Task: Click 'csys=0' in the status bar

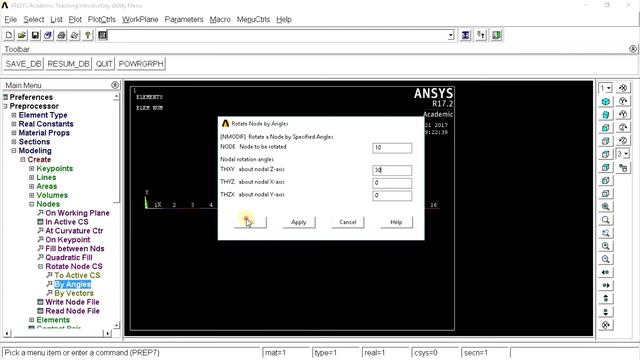Action: click(x=426, y=353)
